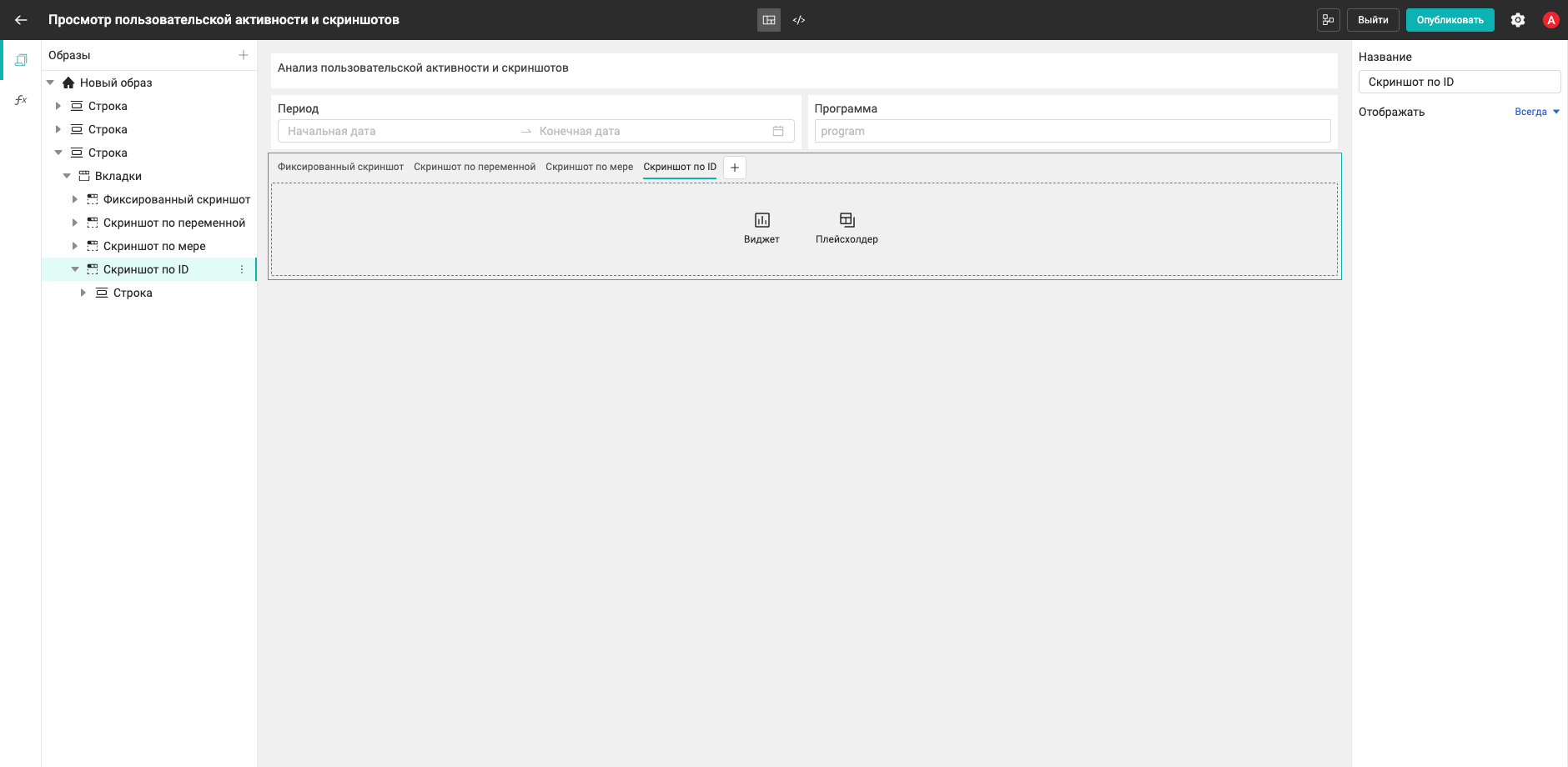Open the Отображать dropdown set to Всегда

1537,112
